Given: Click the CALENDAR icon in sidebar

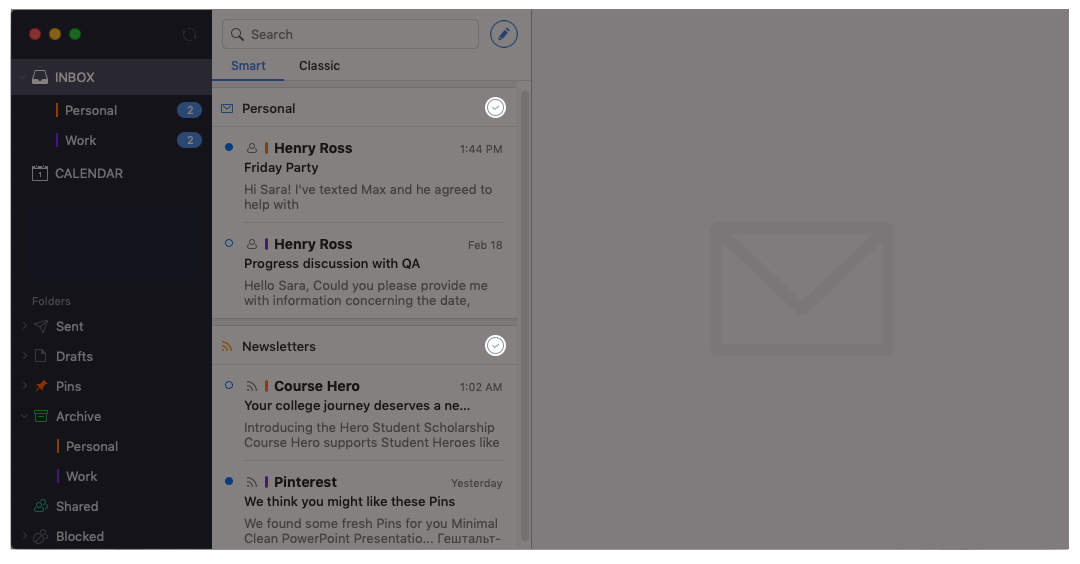Looking at the screenshot, I should point(40,173).
